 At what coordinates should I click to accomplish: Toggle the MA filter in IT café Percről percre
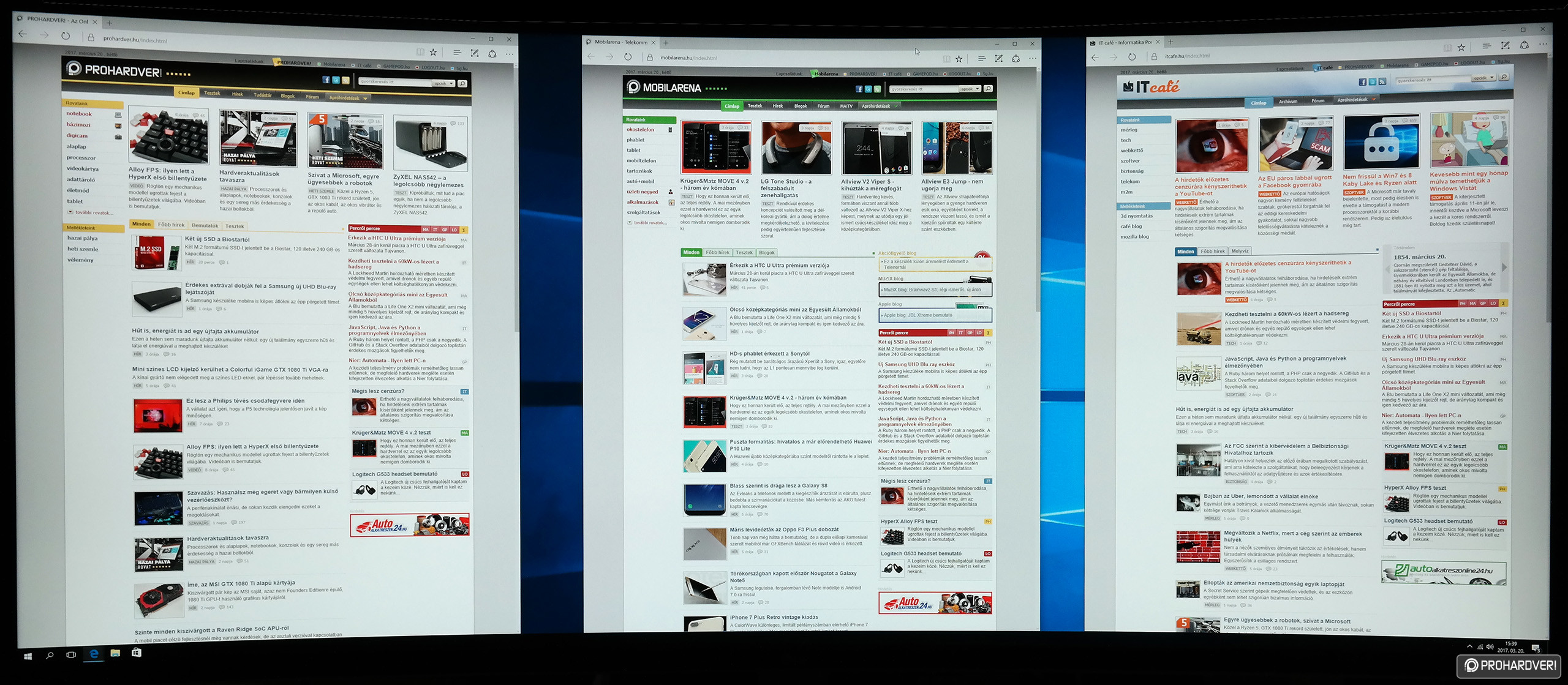(x=1473, y=304)
